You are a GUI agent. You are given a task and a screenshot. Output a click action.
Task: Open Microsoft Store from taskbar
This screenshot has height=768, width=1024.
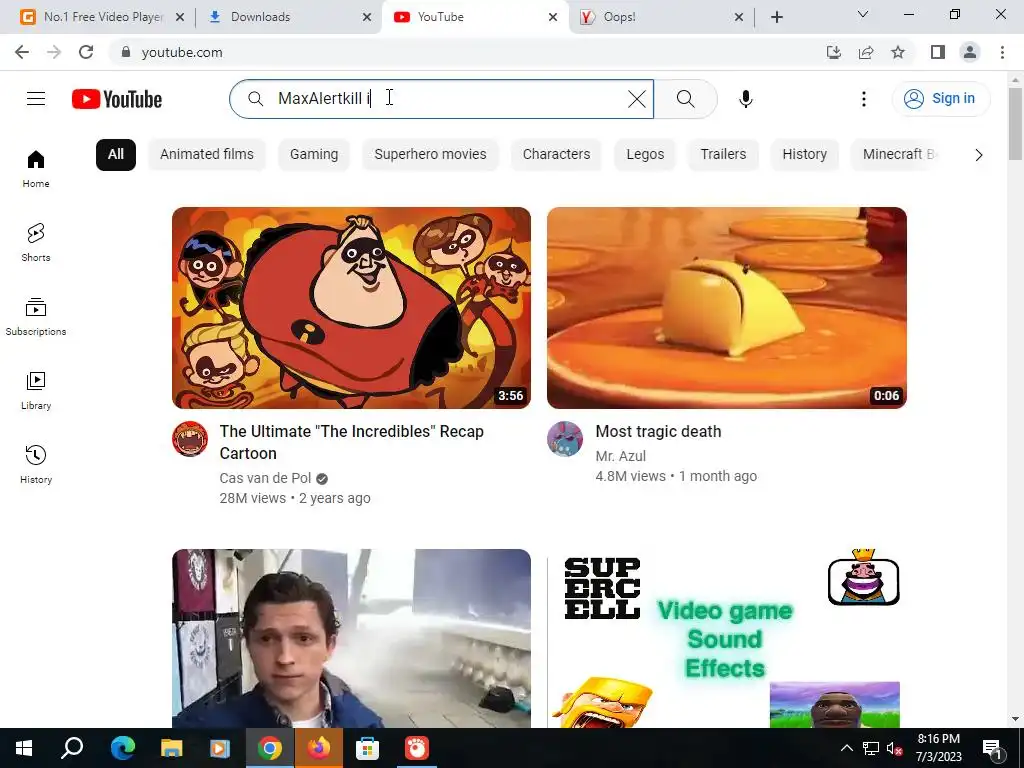368,748
